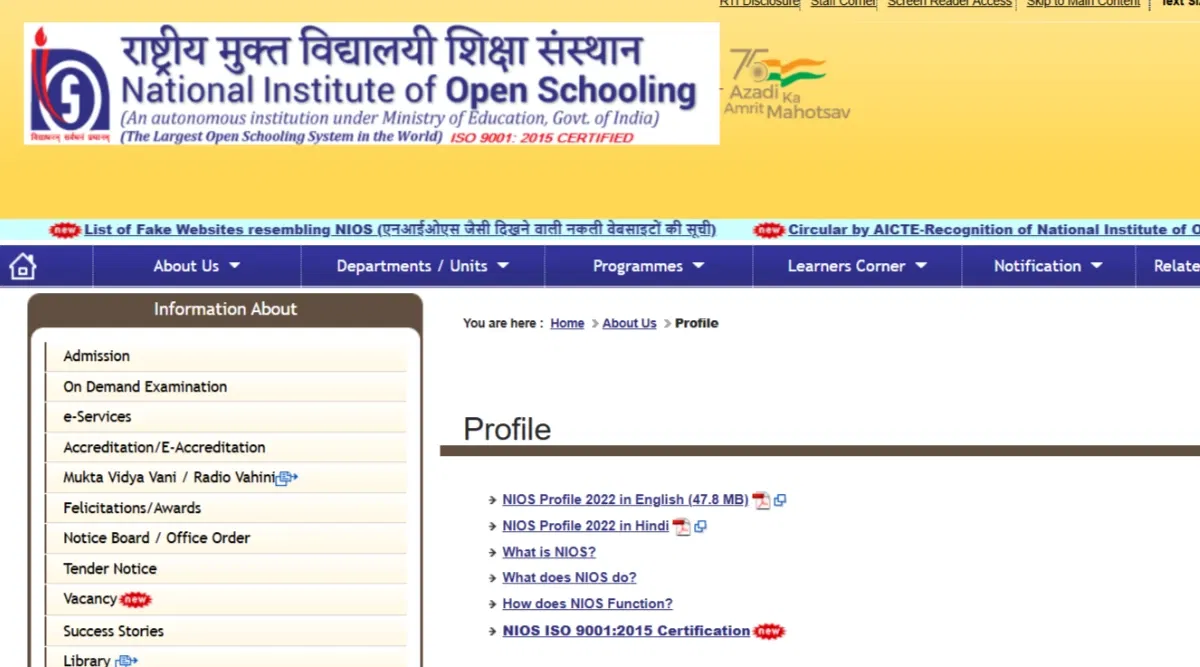Screen dimensions: 1200x667
Task: Click PDF icon beside English profile link
Action: point(762,500)
